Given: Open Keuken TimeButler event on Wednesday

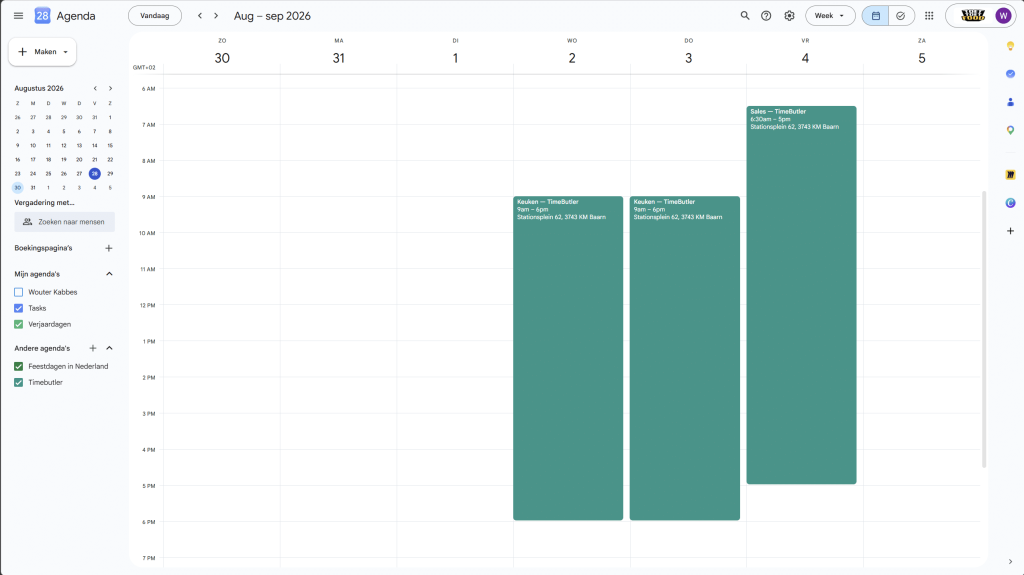Looking at the screenshot, I should click(x=568, y=358).
